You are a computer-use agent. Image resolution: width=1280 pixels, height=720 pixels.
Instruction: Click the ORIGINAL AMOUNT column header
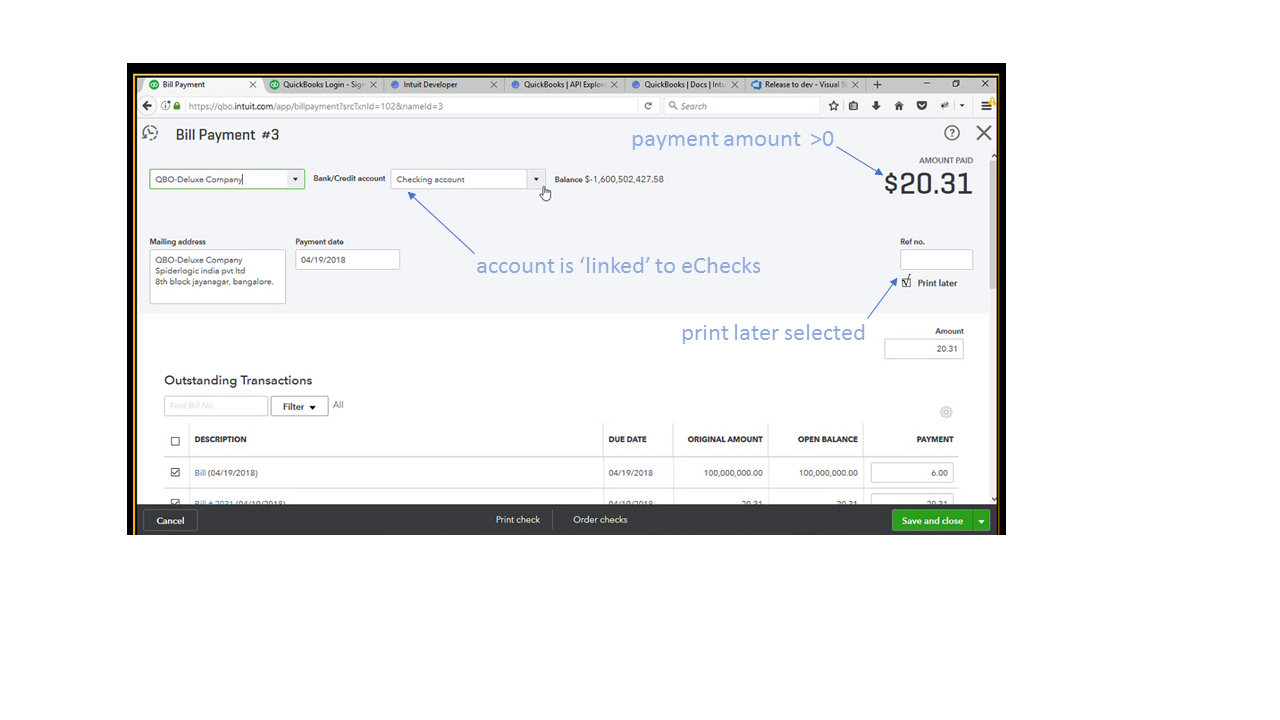coord(725,440)
